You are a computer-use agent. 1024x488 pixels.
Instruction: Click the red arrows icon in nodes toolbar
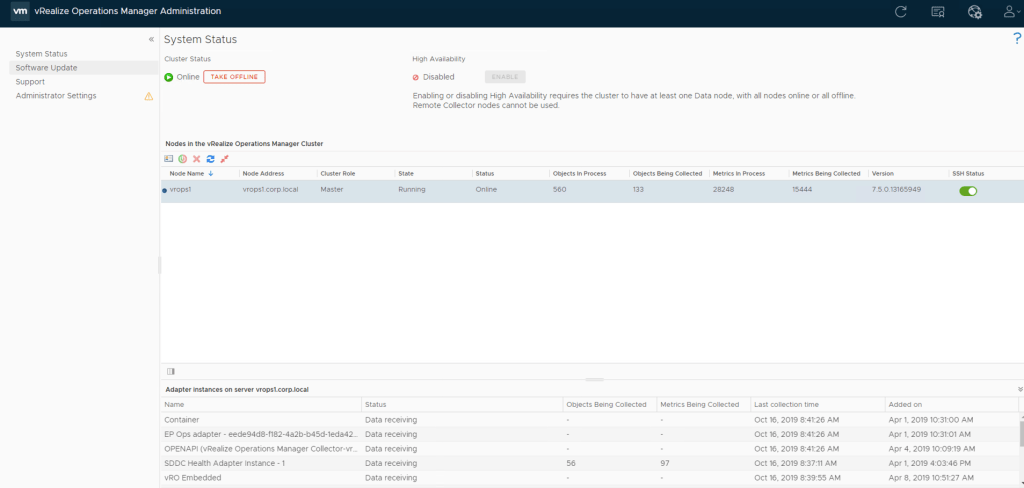click(225, 159)
